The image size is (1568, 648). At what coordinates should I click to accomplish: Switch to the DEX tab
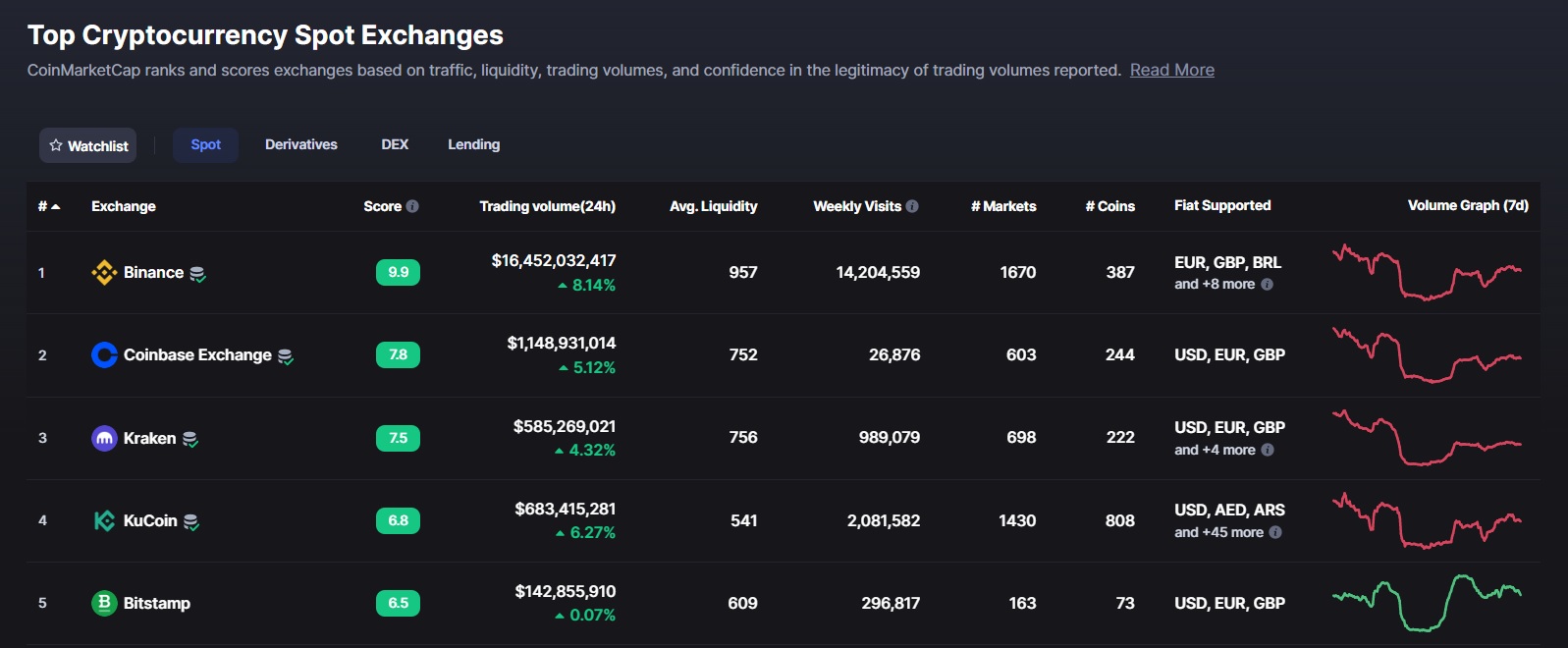pyautogui.click(x=395, y=144)
